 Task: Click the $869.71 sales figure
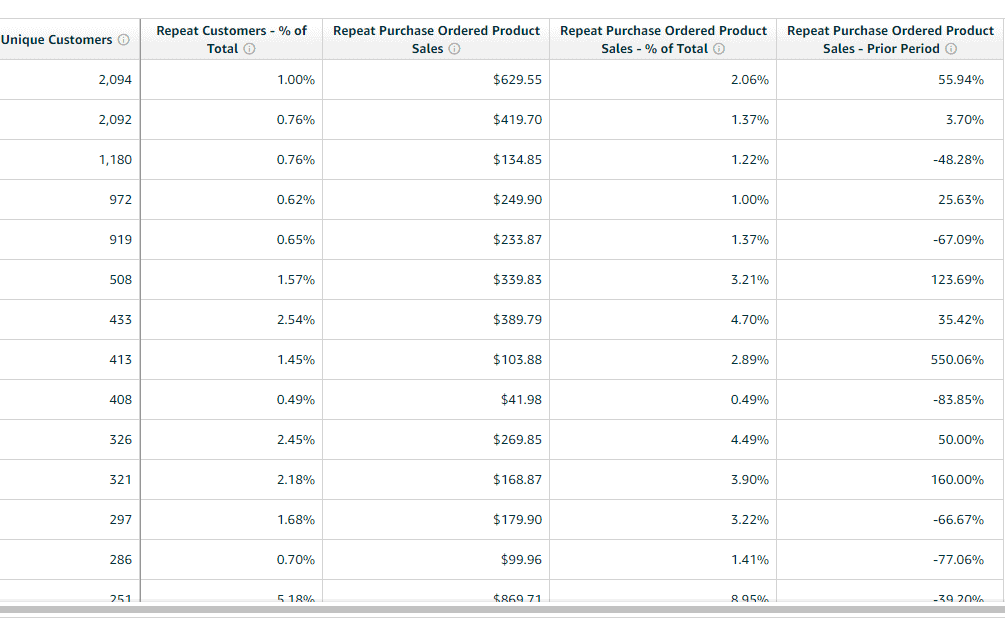(x=516, y=597)
